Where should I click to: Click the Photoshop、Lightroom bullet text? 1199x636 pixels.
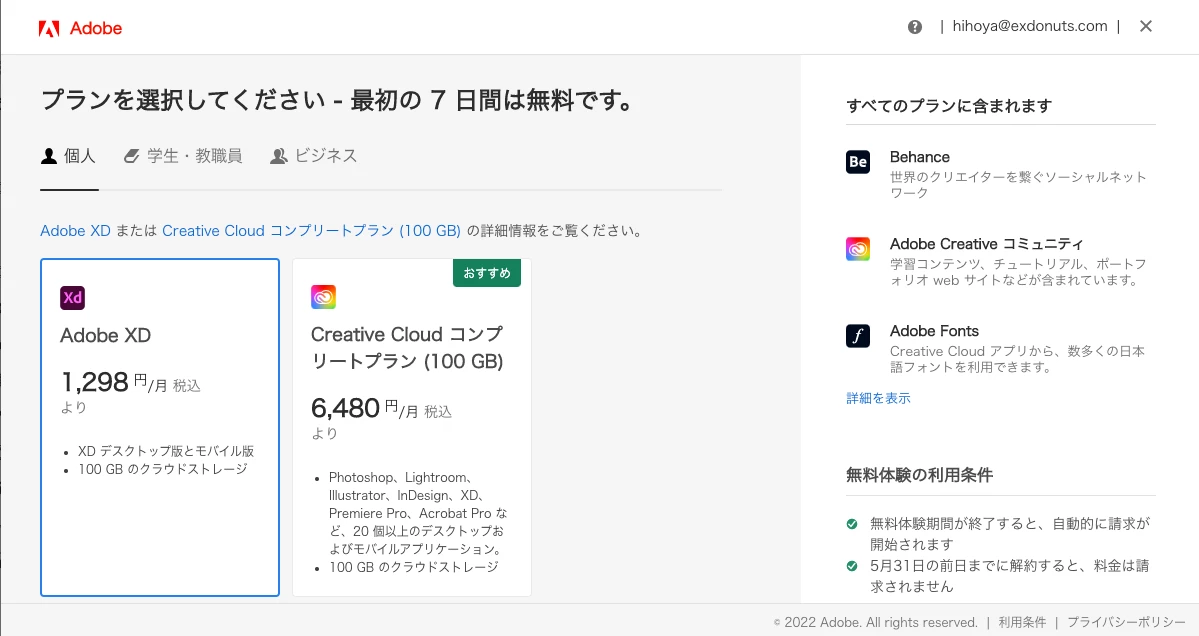(x=418, y=513)
